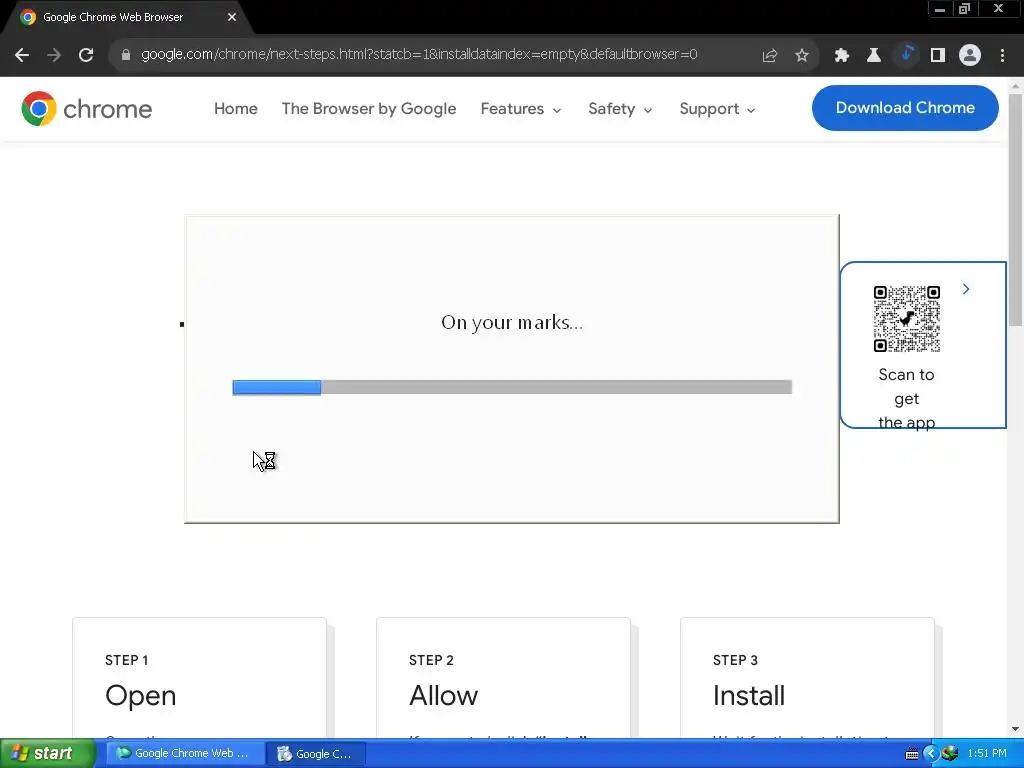
Task: Bookmark this page with the star
Action: point(802,56)
